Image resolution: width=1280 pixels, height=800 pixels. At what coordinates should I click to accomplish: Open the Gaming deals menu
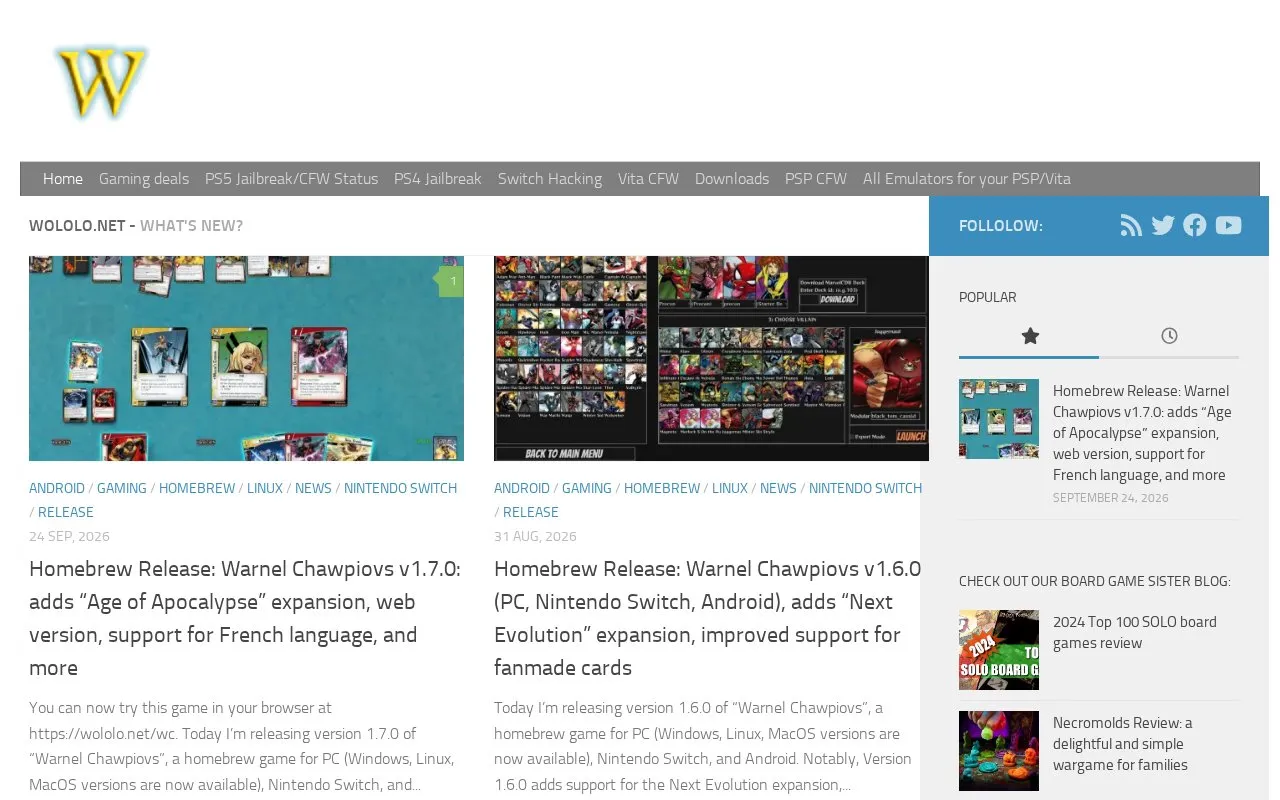click(x=144, y=179)
